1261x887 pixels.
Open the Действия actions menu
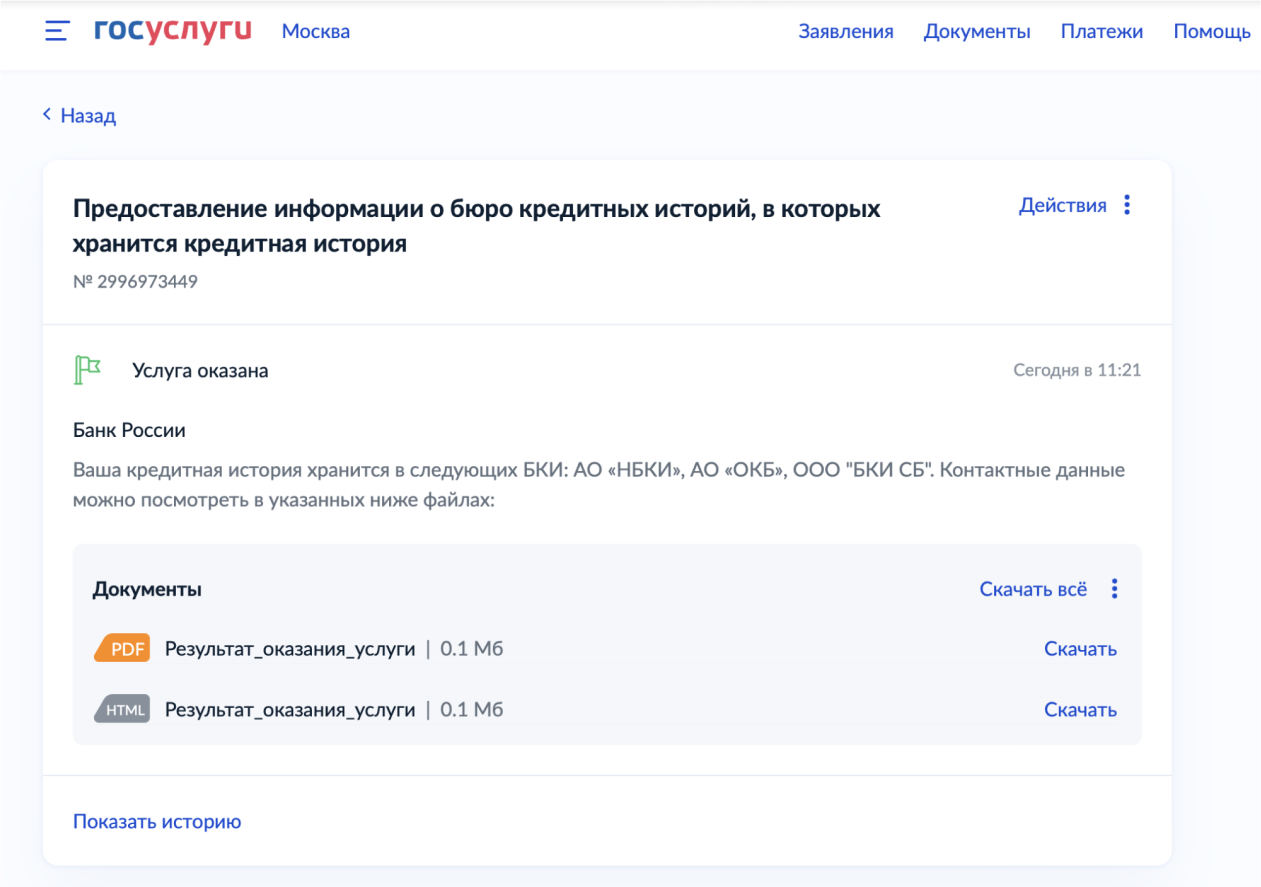(1062, 205)
